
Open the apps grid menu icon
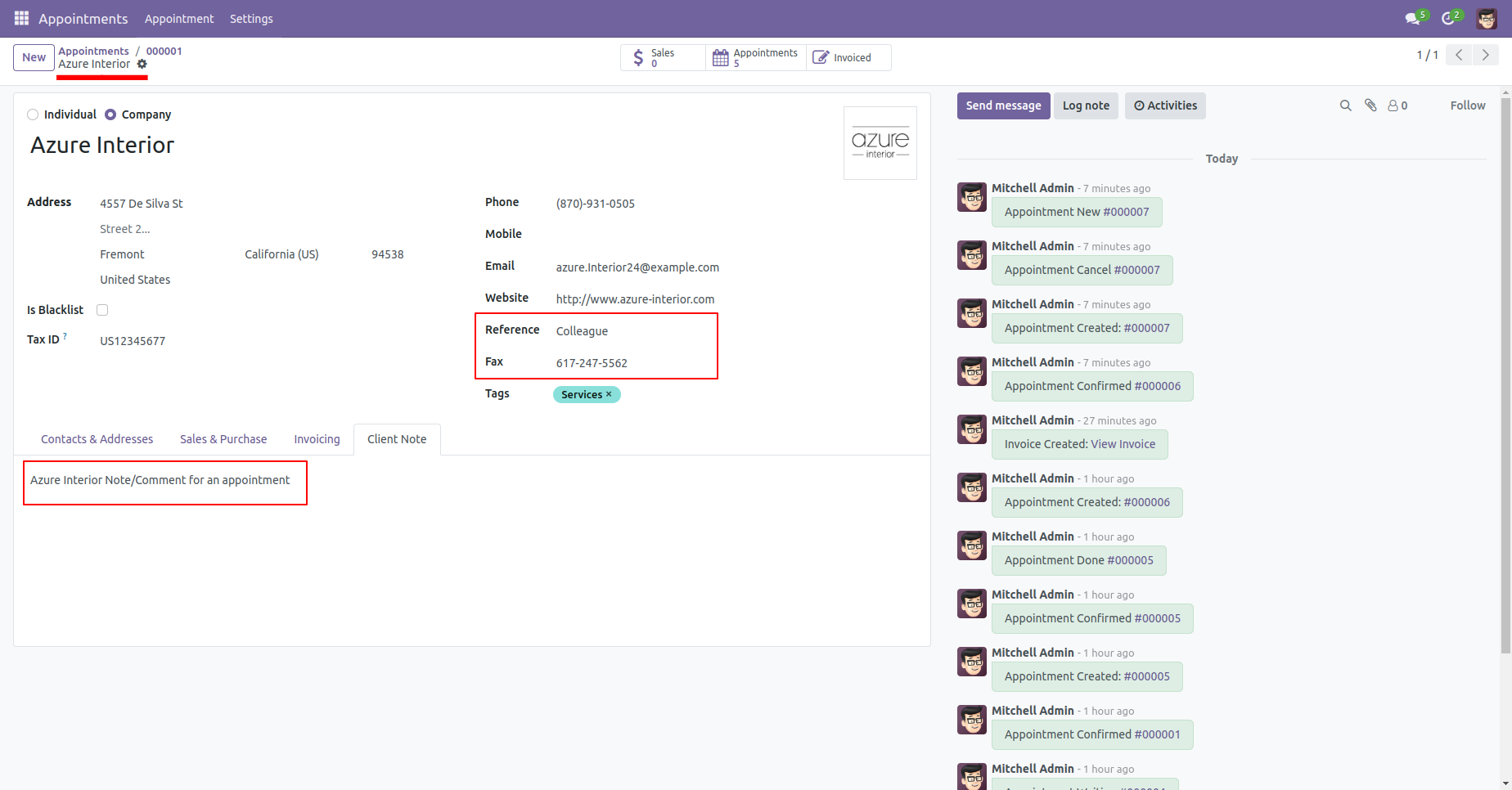[21, 18]
